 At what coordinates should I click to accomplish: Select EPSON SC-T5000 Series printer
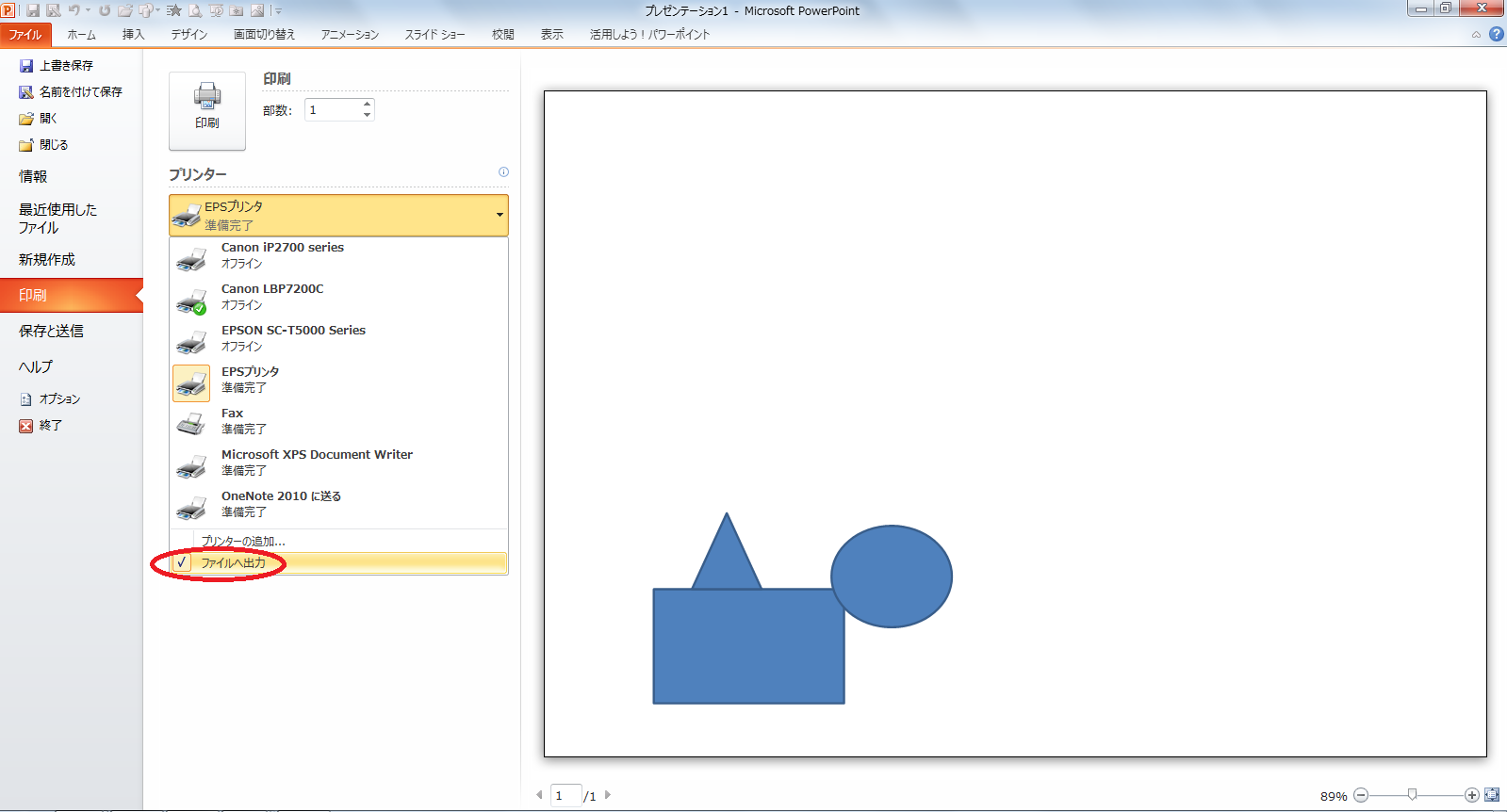point(338,338)
